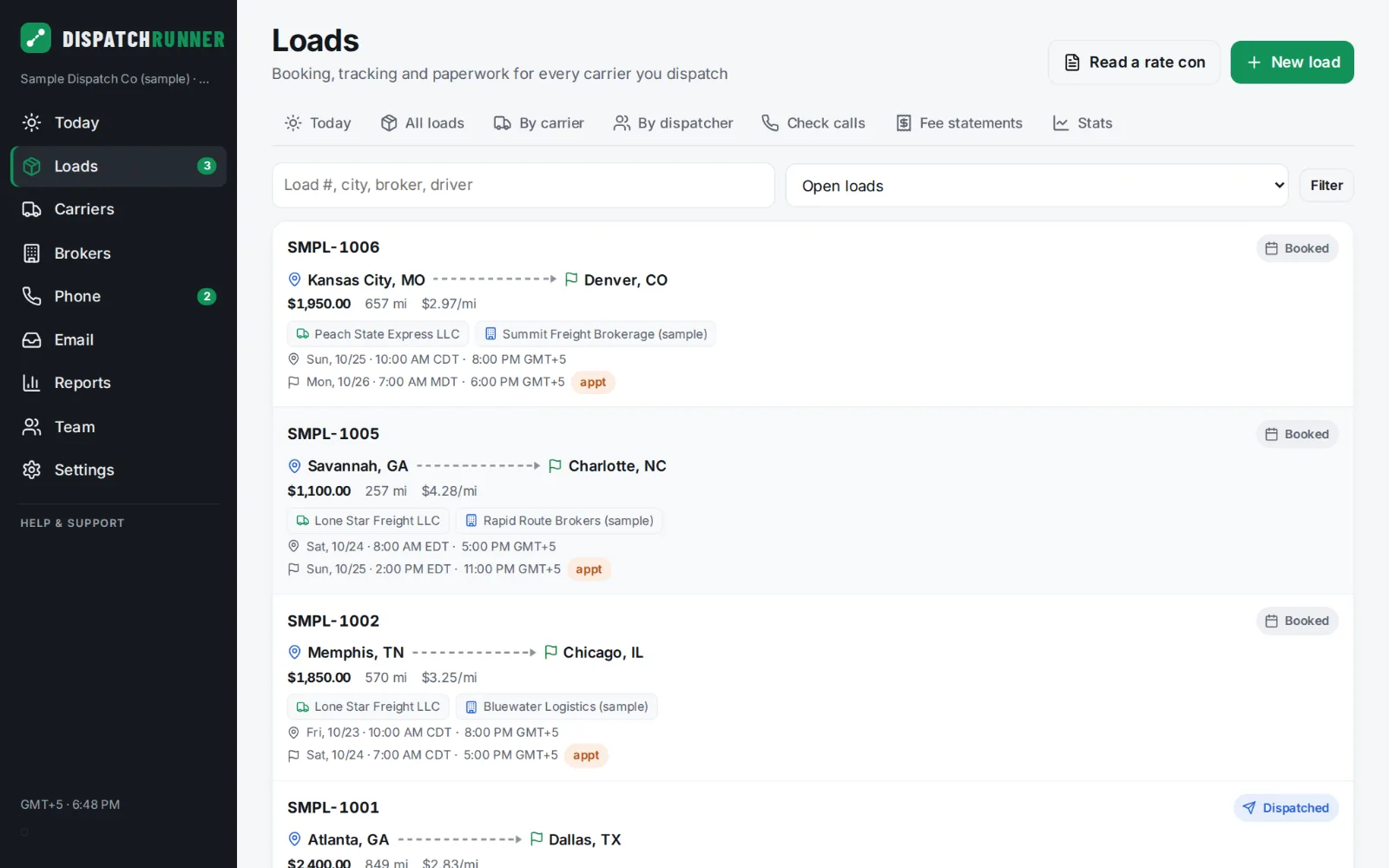This screenshot has height=868, width=1389.
Task: Click Memphis origin pin icon
Action: 294,652
